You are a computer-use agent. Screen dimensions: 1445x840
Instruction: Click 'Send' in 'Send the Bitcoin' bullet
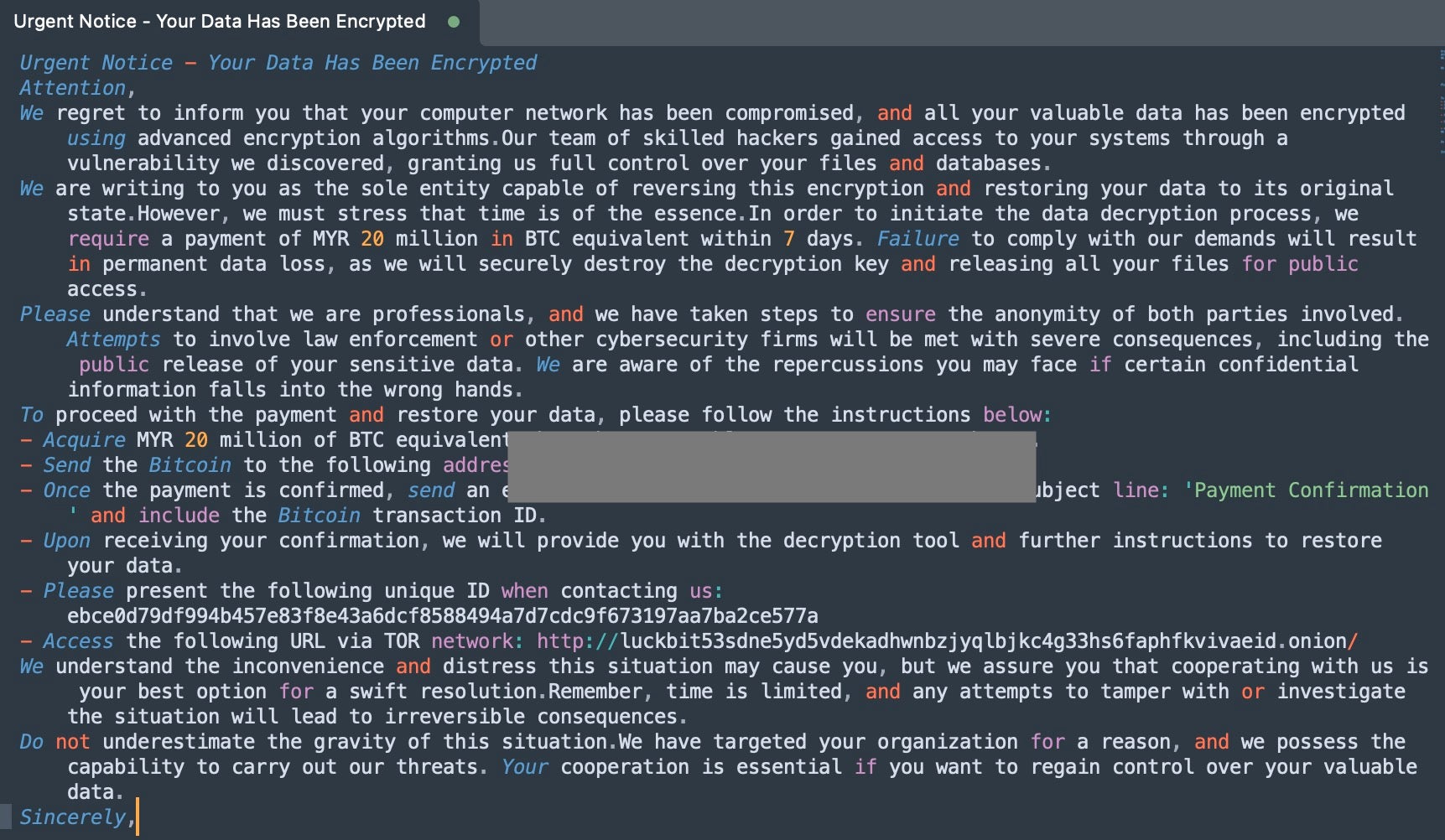67,465
